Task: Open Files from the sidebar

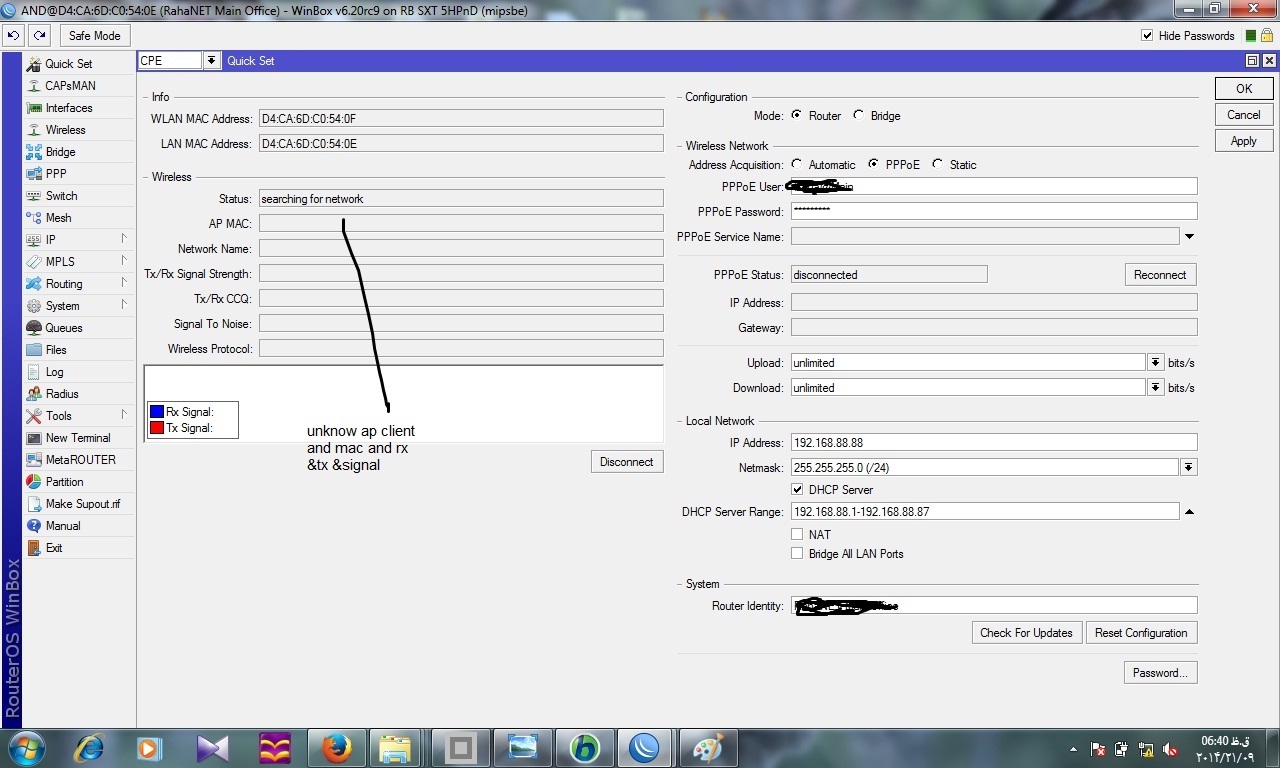Action: click(56, 350)
